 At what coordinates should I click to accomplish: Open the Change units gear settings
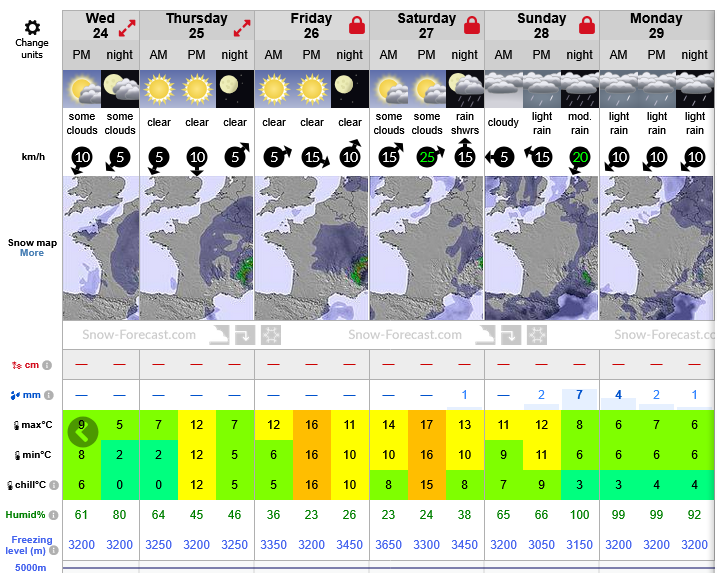pyautogui.click(x=32, y=27)
